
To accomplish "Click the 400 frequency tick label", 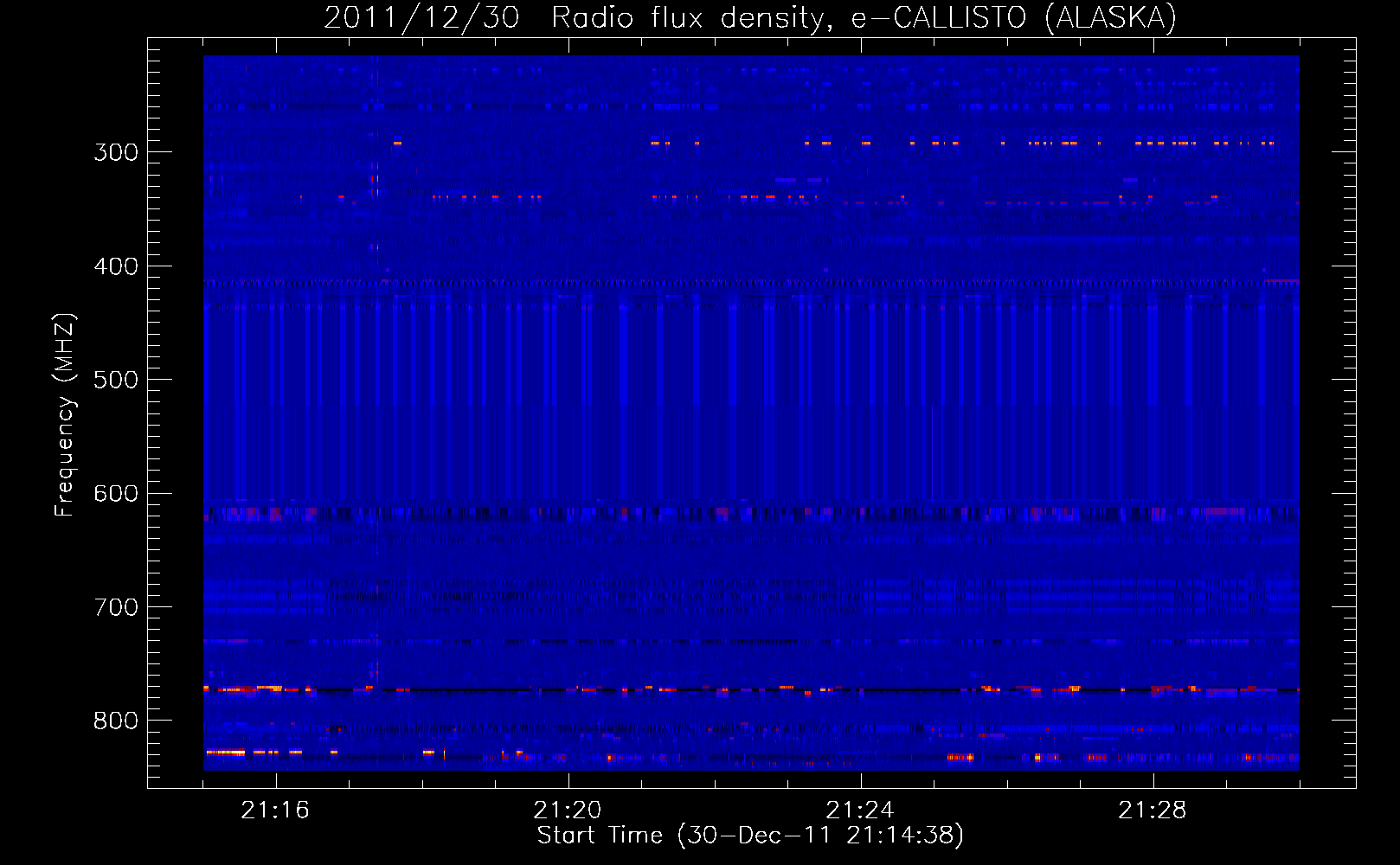I will tap(116, 266).
